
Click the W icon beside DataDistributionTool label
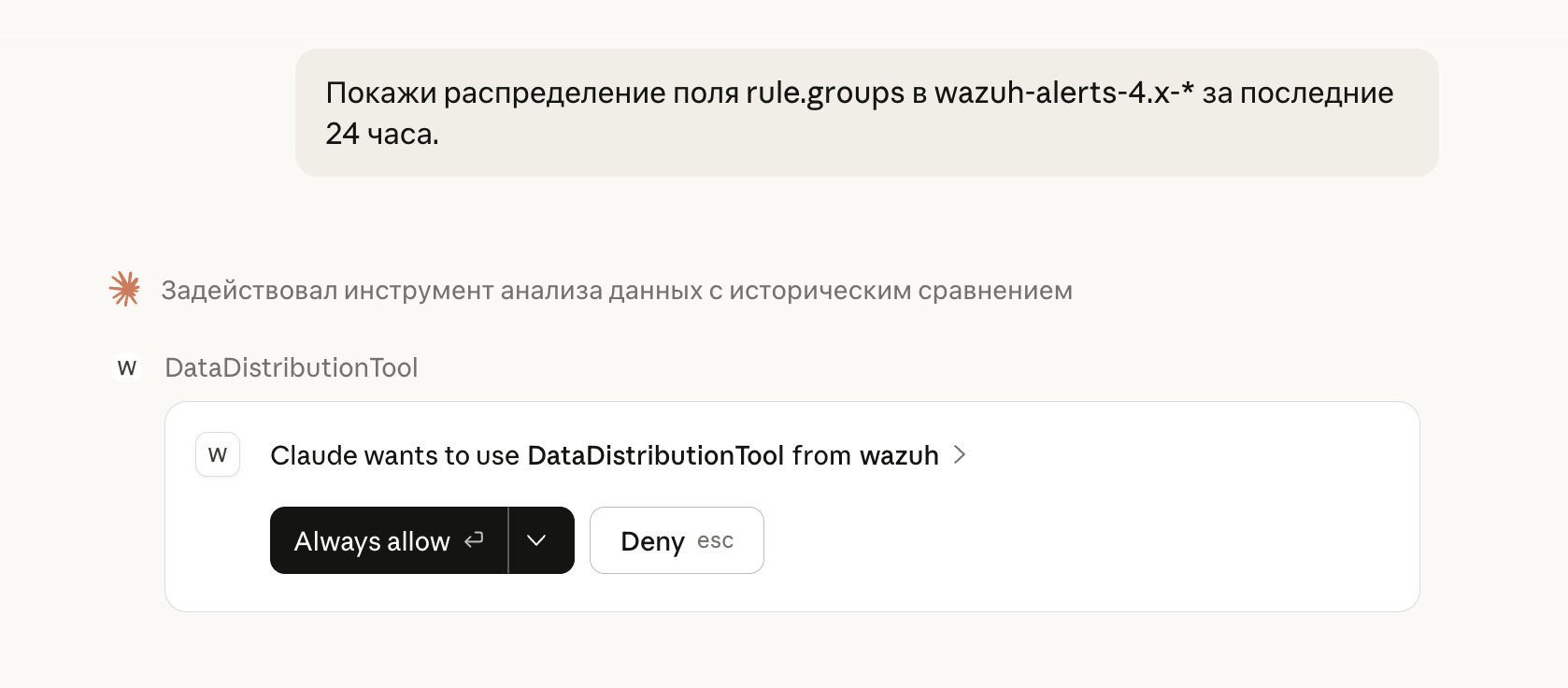127,367
